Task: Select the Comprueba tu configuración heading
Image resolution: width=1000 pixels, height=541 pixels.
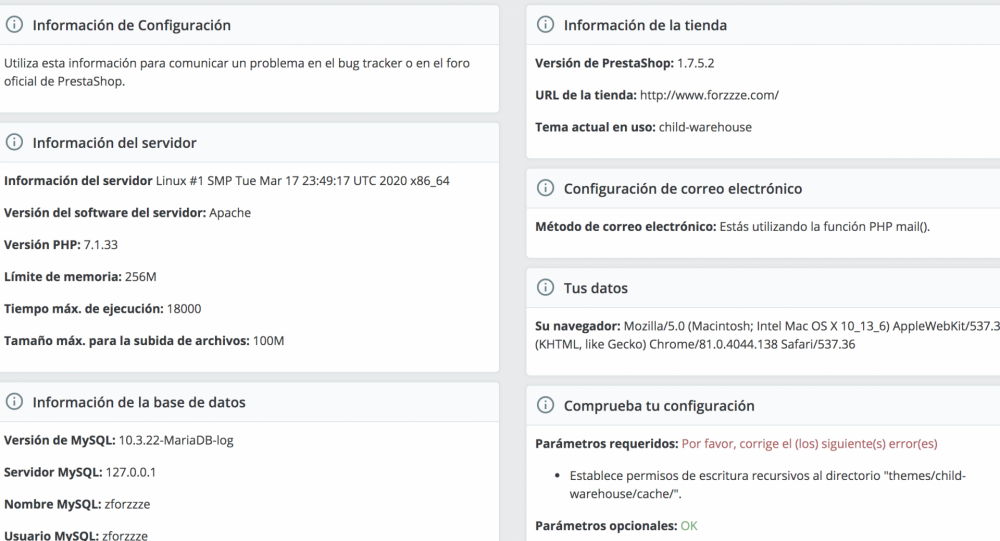Action: point(659,406)
